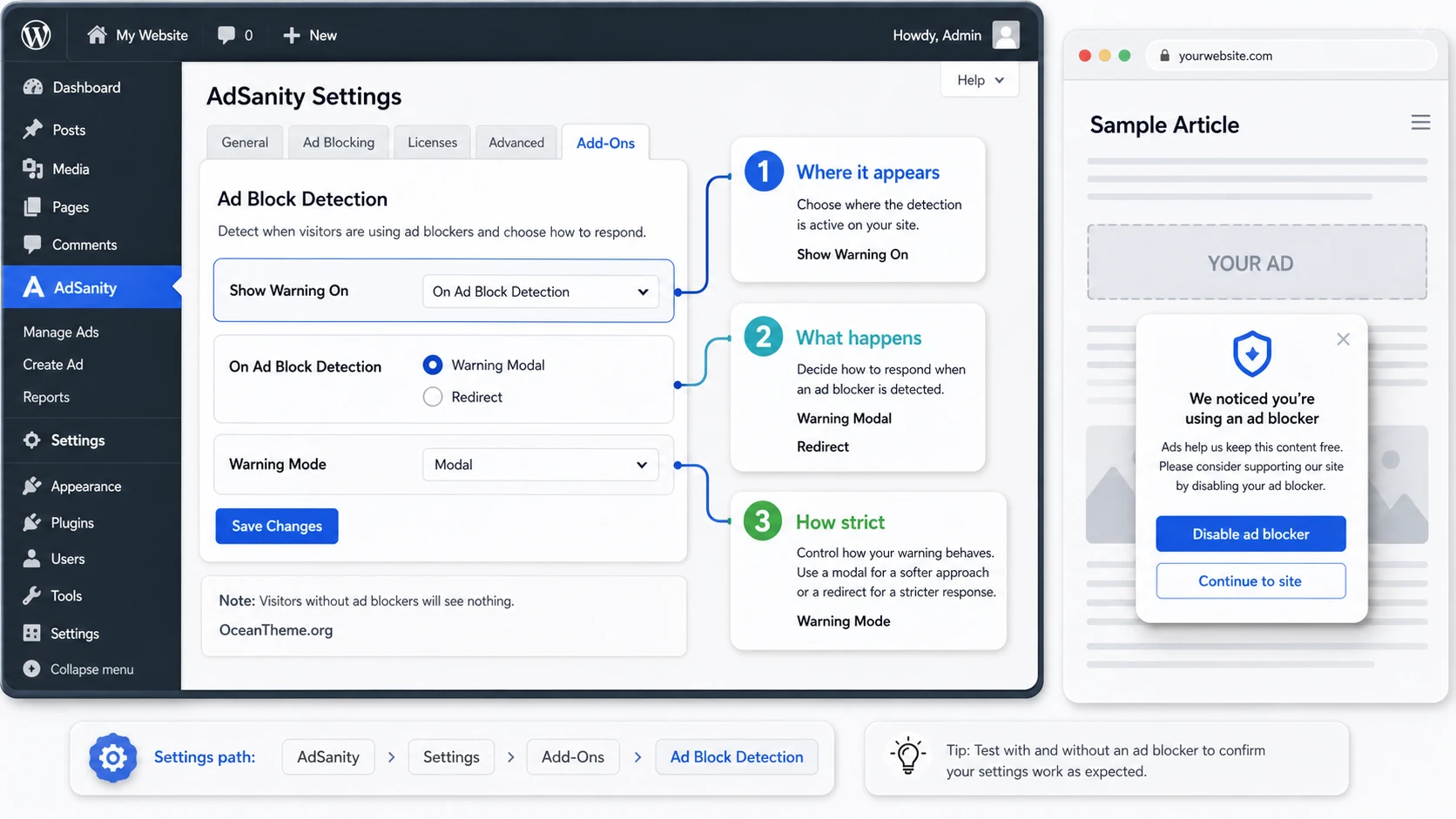
Task: Open the Warning Mode dropdown
Action: click(541, 465)
